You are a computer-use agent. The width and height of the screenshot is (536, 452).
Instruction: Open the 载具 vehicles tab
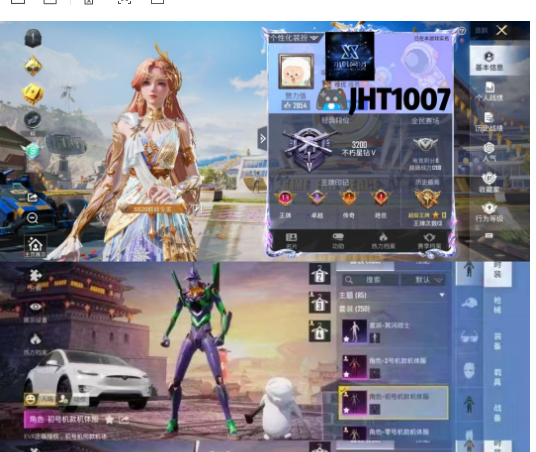[497, 376]
